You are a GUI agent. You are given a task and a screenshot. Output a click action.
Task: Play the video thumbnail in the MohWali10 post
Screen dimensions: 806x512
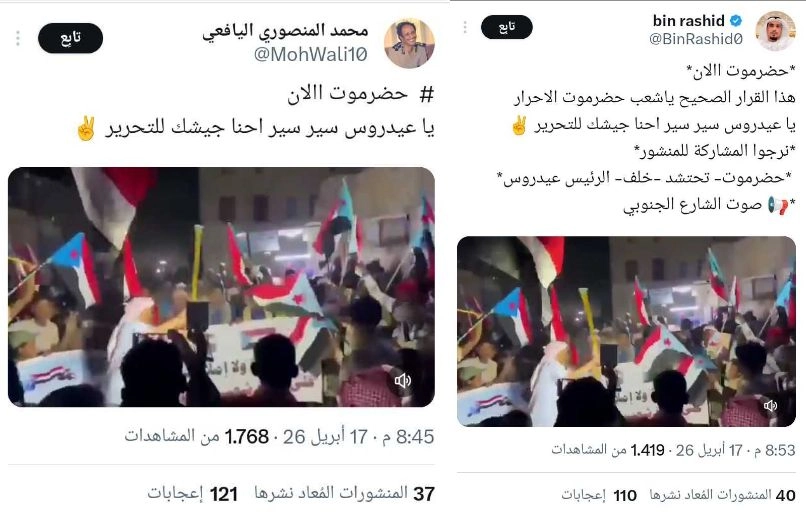[x=221, y=287]
